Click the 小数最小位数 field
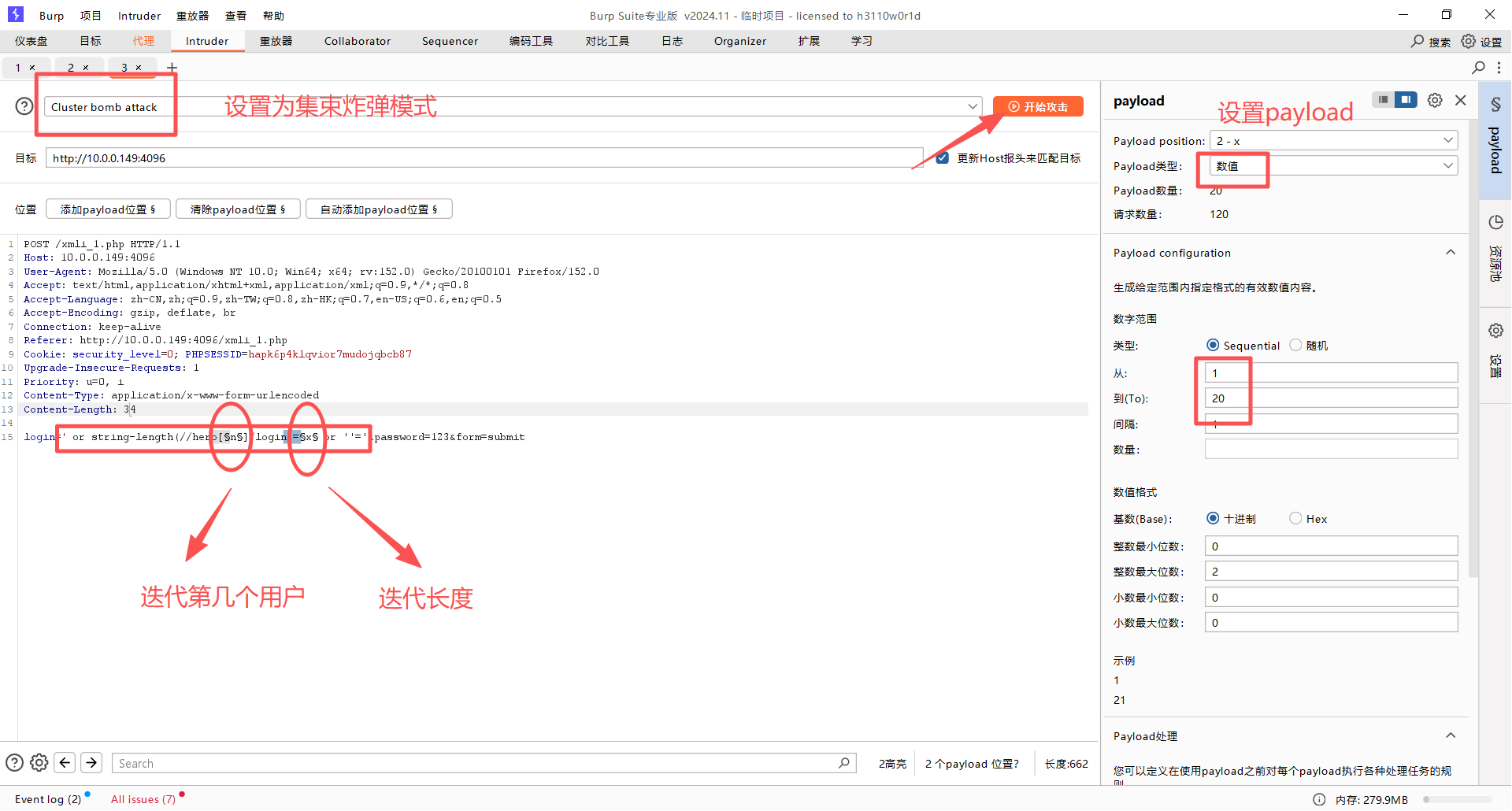Screen dimensions: 1512x811 pyautogui.click(x=1331, y=597)
